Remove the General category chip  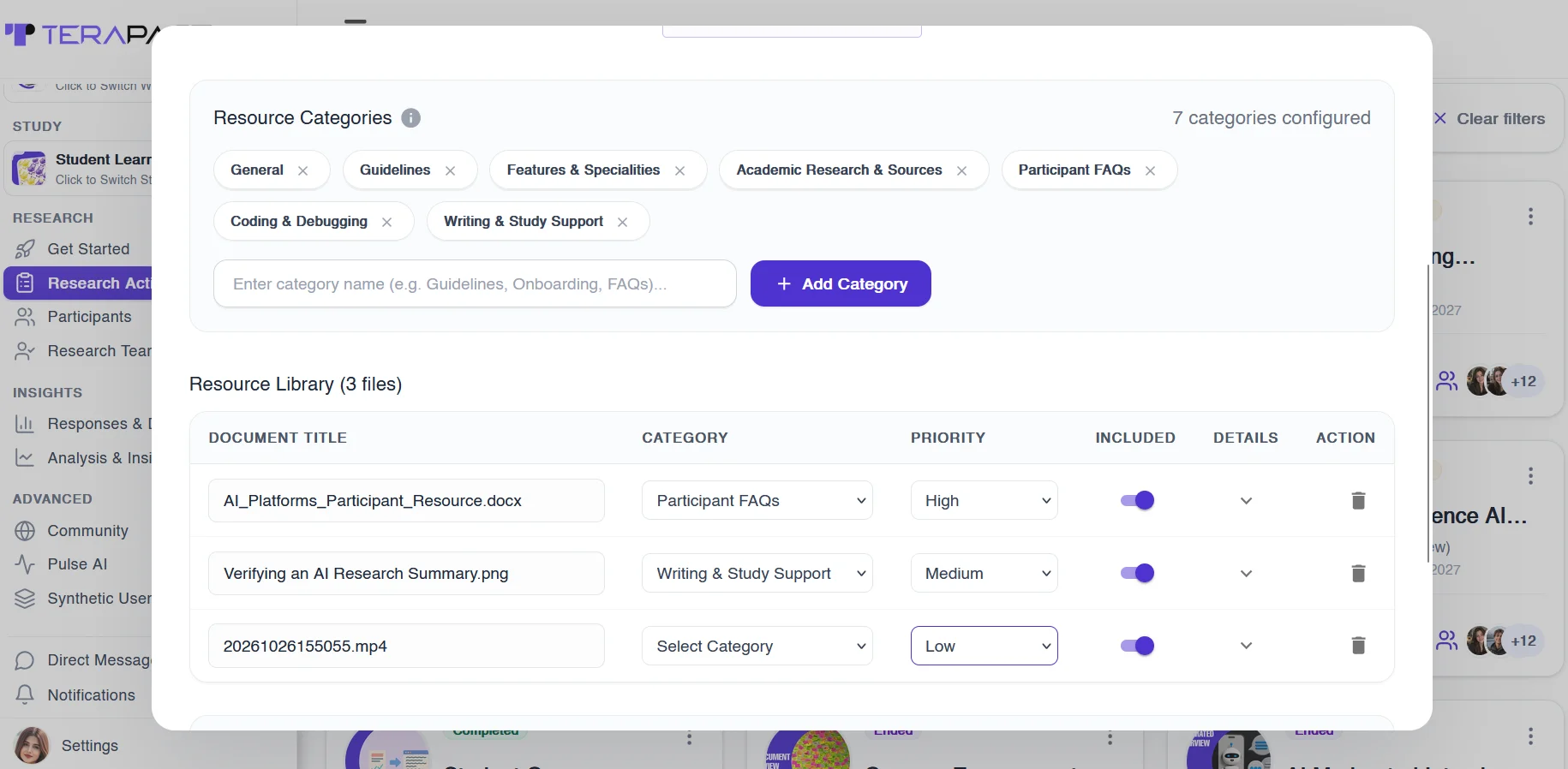click(x=302, y=170)
